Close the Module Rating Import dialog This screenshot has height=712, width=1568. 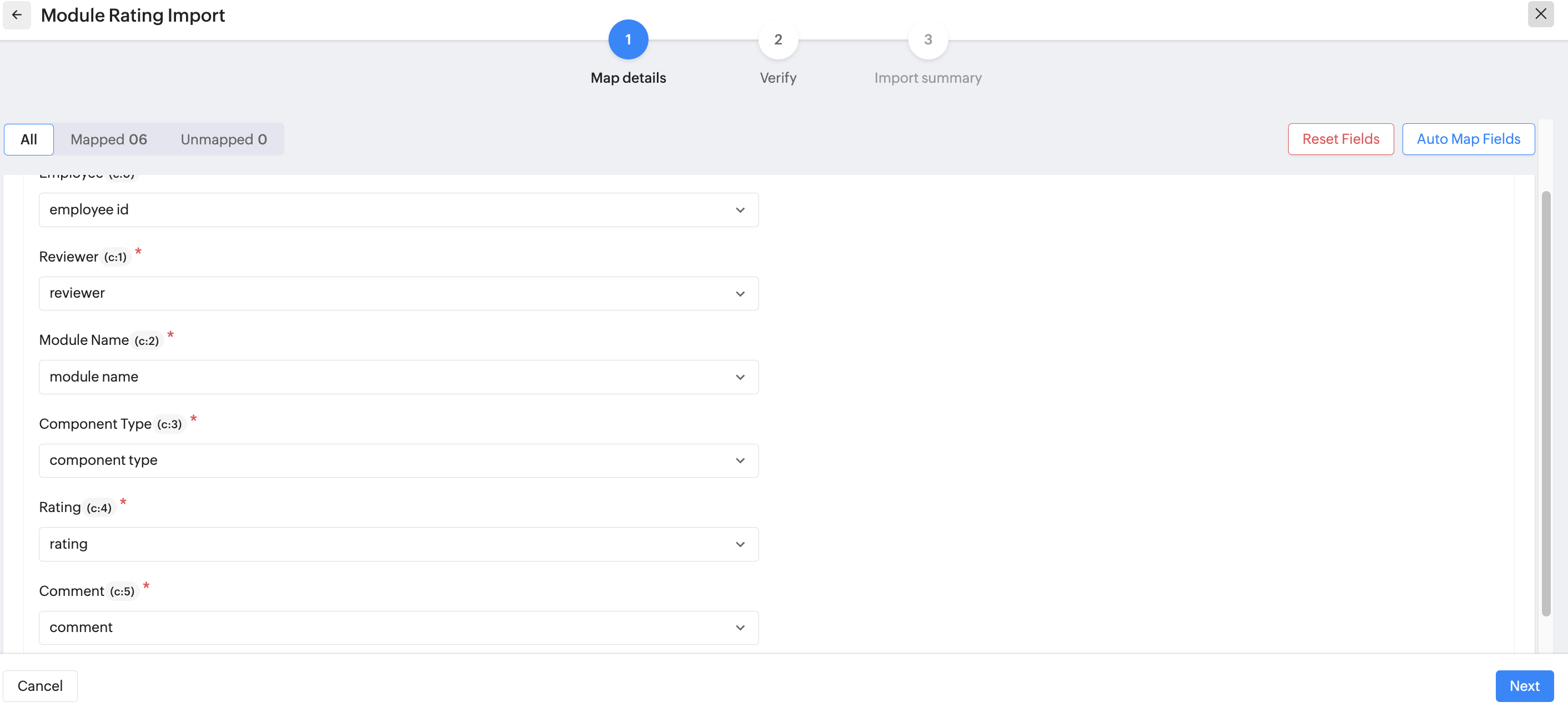tap(1540, 14)
